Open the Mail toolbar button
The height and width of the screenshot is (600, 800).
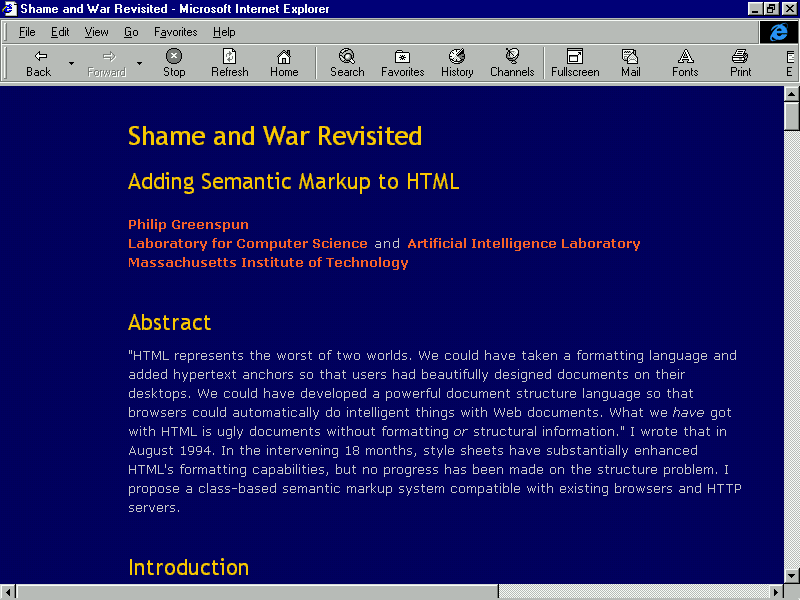630,63
